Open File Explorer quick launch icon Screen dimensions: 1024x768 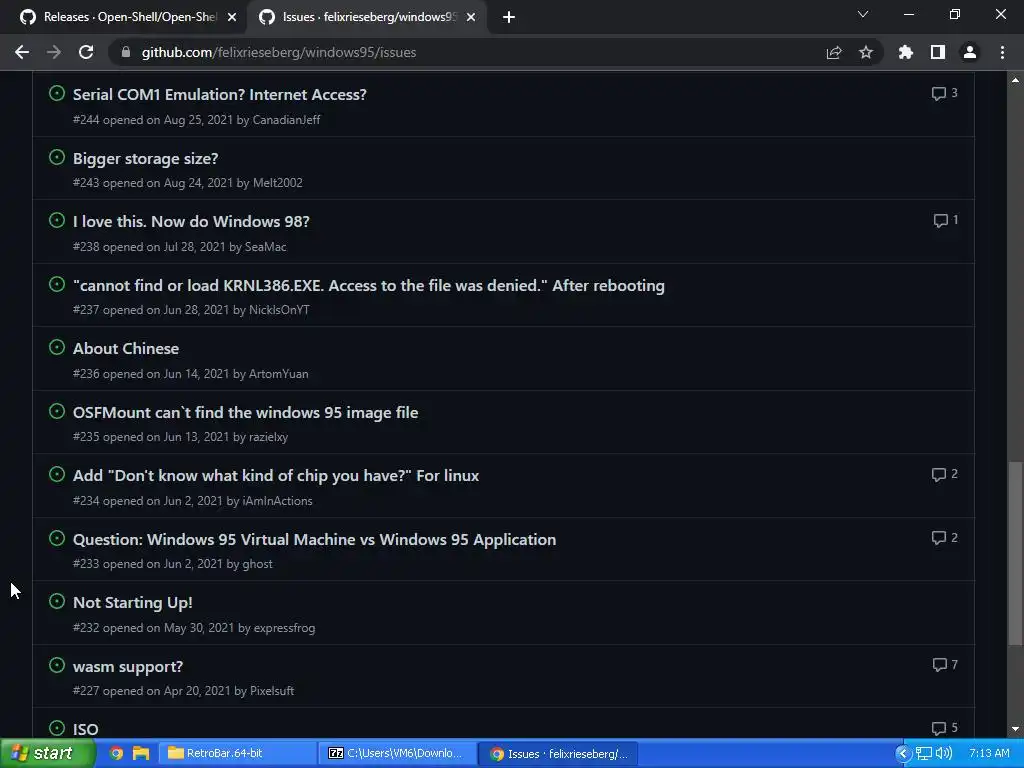141,754
